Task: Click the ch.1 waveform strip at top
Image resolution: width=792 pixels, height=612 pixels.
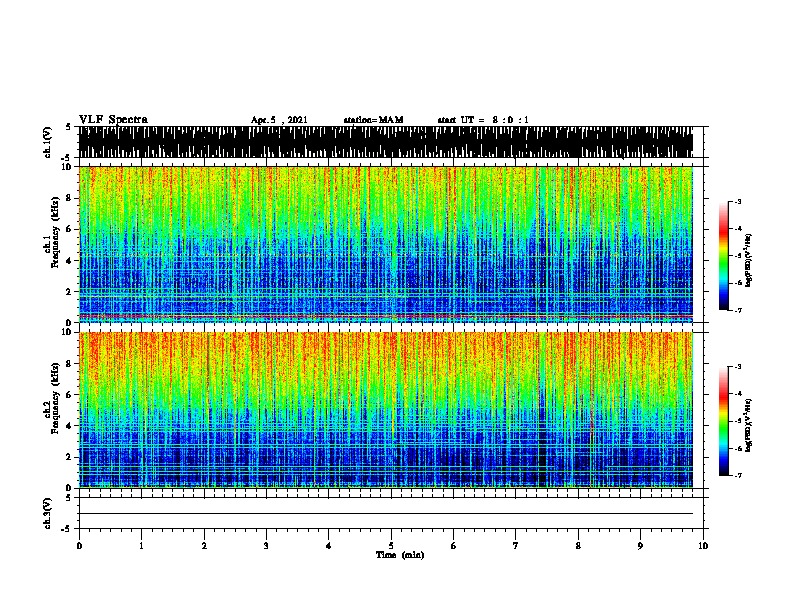Action: [x=386, y=142]
